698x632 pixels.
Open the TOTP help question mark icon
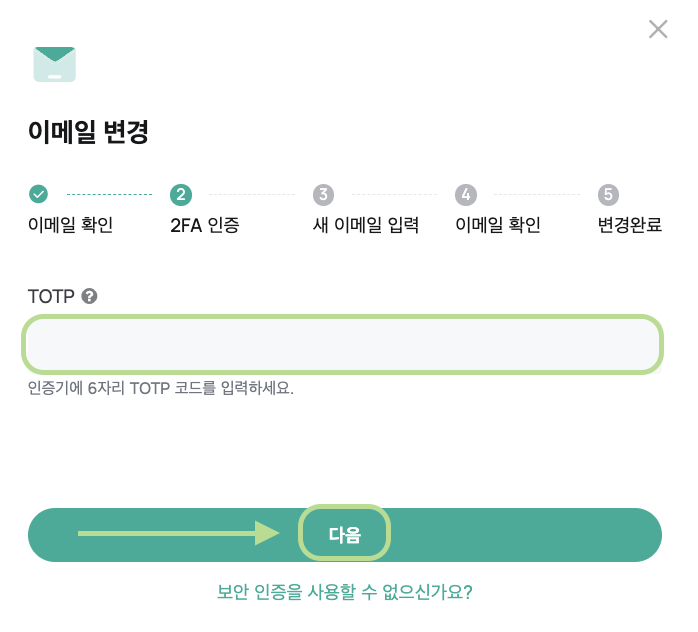point(89,296)
